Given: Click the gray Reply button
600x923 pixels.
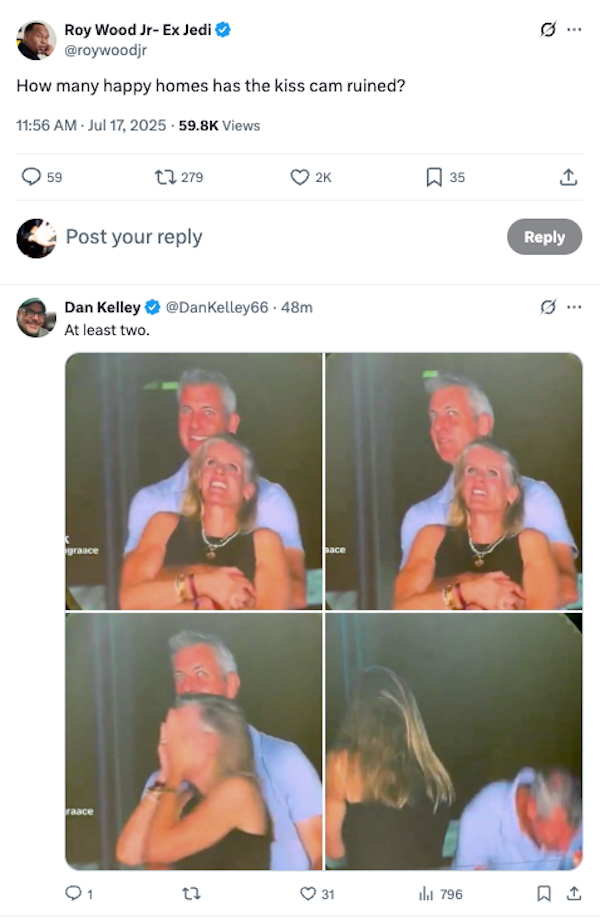Looking at the screenshot, I should pyautogui.click(x=545, y=237).
